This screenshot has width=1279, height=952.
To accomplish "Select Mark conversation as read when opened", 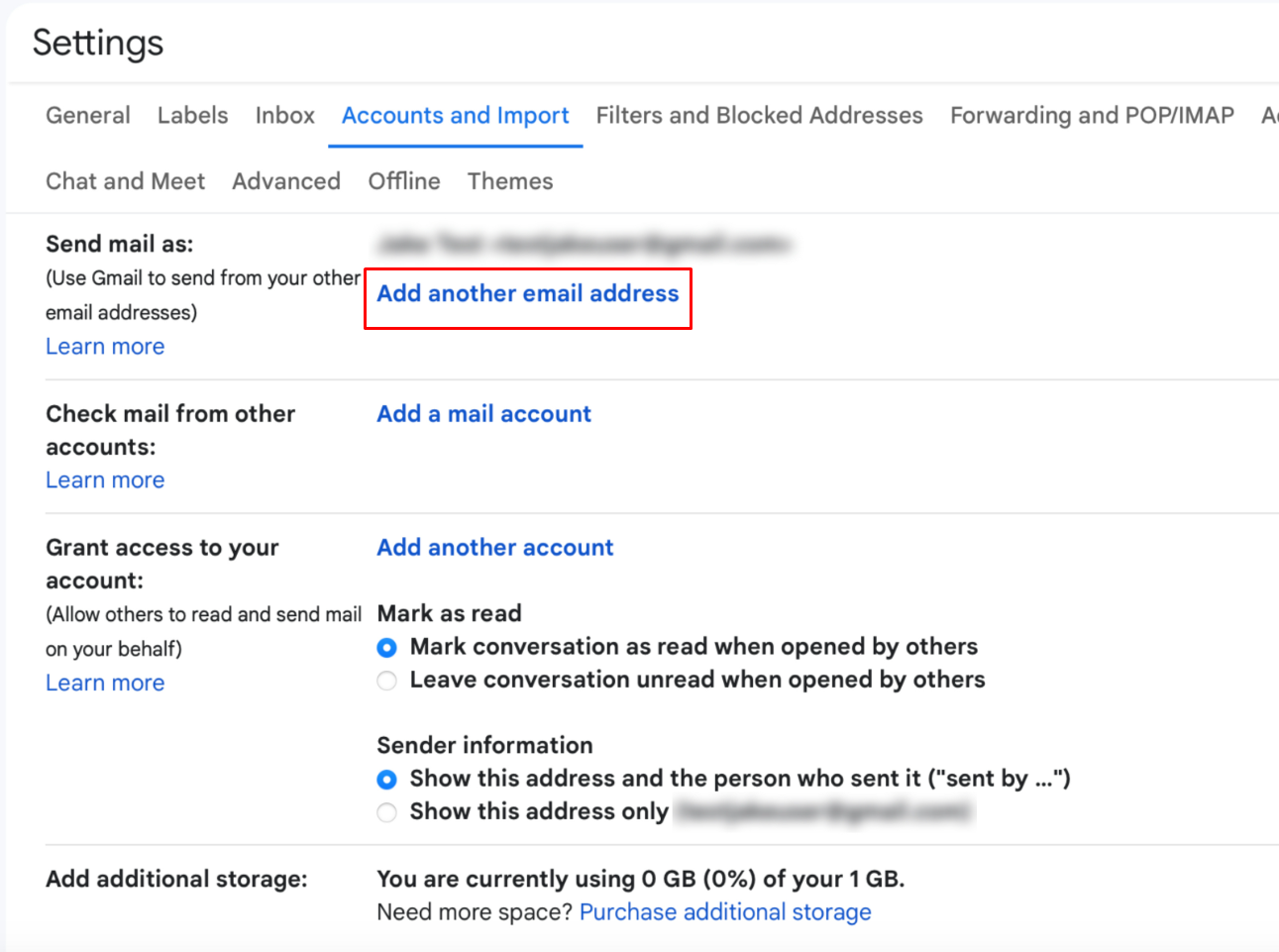I will pyautogui.click(x=387, y=648).
